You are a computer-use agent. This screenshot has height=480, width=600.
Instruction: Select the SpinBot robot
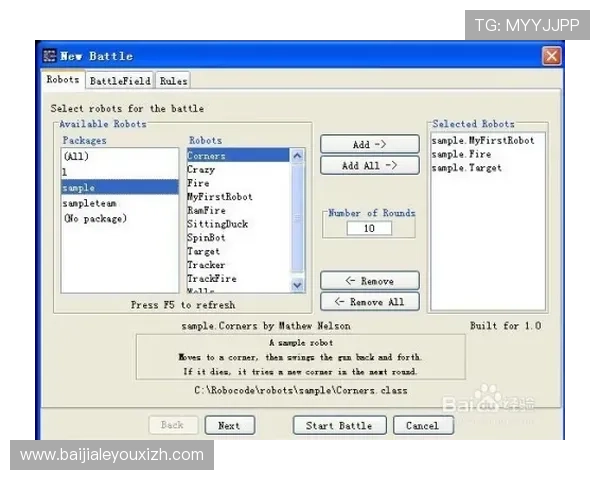pos(238,237)
